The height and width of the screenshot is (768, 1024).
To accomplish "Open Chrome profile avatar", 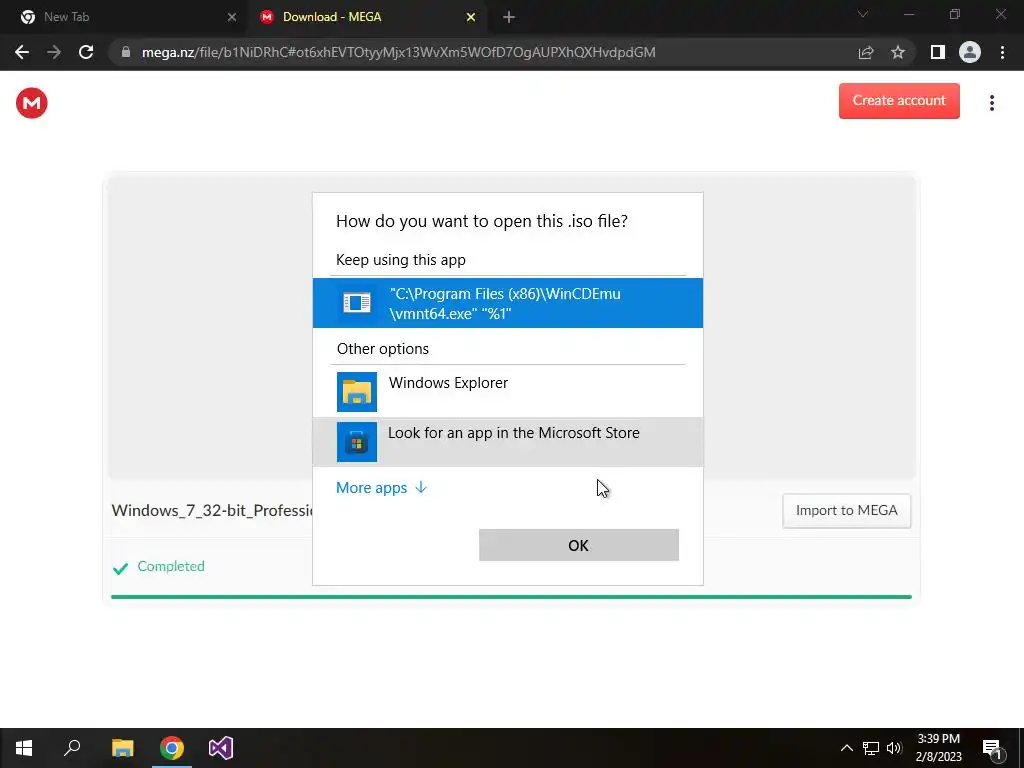I will click(x=970, y=52).
